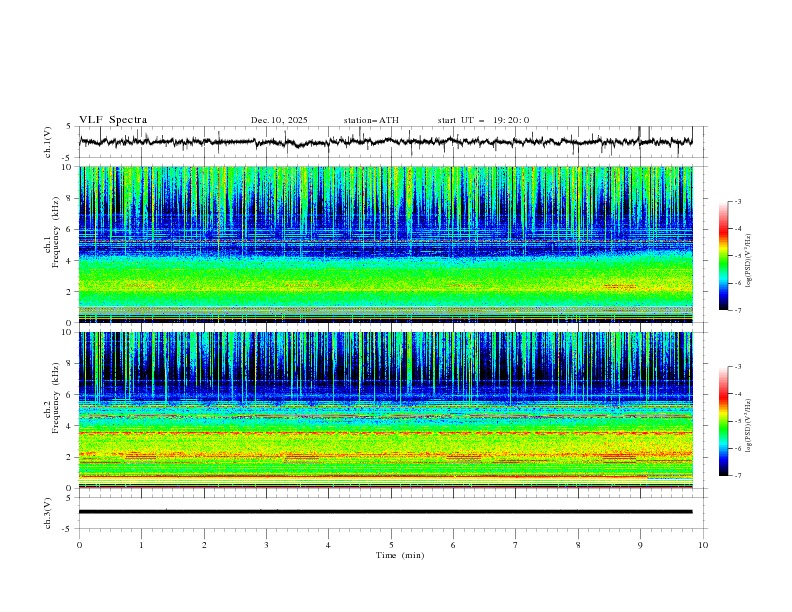Select the date text "Dec. 10, 2025"
Screen dimensions: 792x612
(279, 120)
